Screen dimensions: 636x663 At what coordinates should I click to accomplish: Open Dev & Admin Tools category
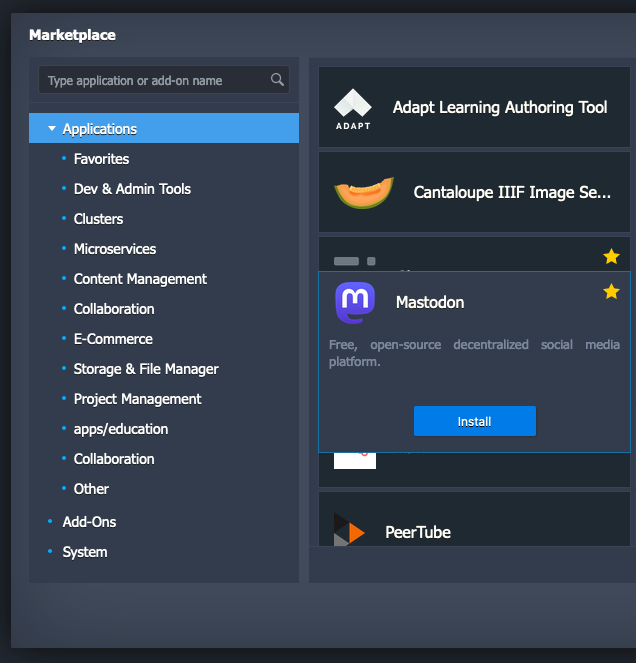132,189
